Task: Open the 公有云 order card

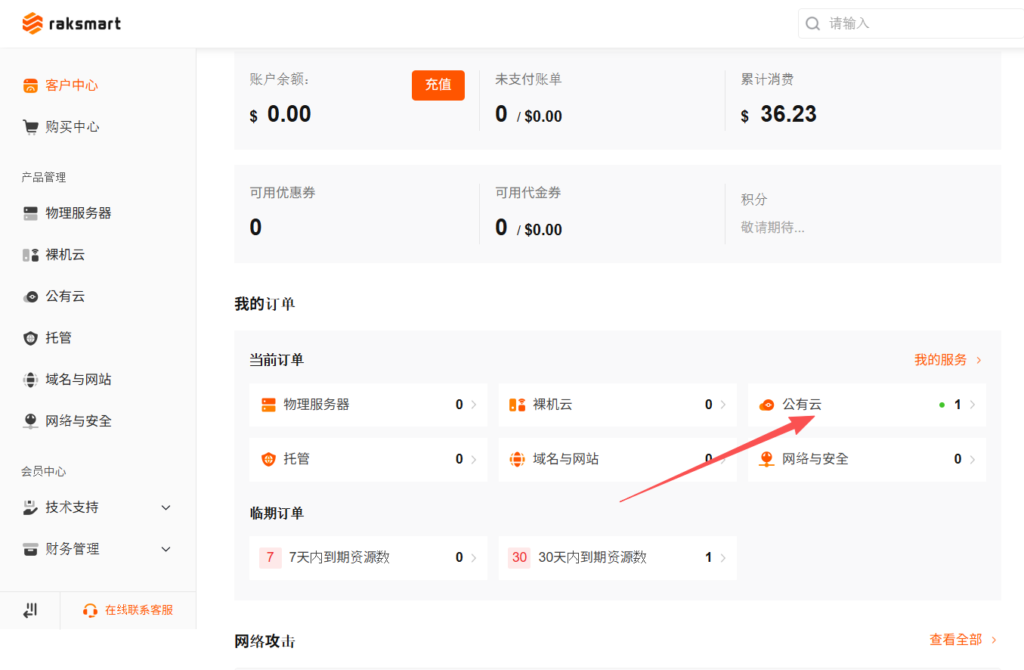Action: [866, 404]
